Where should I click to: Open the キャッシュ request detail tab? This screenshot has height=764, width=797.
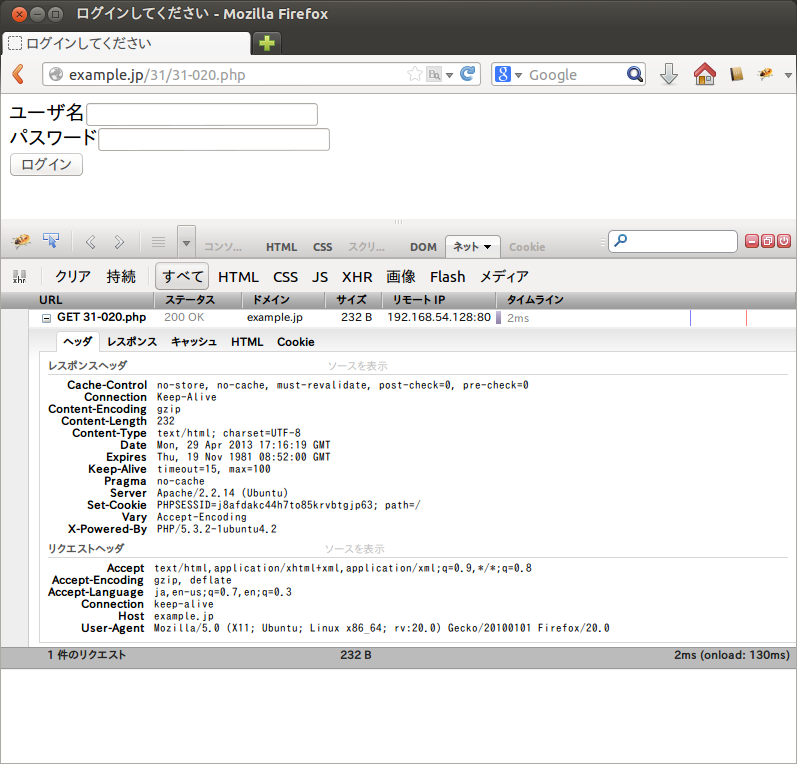click(194, 342)
